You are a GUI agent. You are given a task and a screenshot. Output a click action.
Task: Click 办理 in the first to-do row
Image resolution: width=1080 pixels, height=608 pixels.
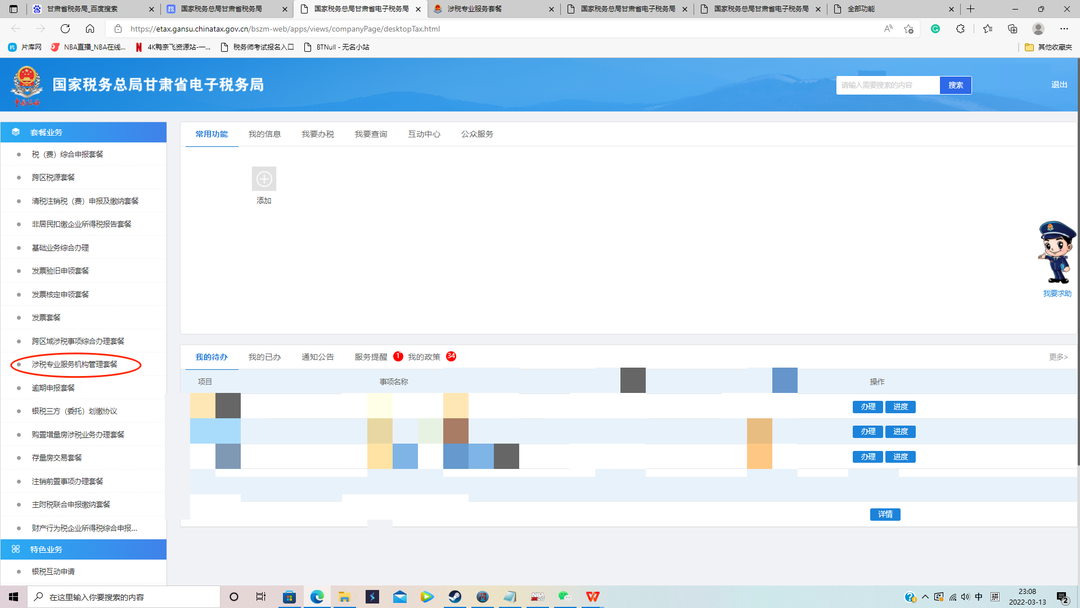867,407
